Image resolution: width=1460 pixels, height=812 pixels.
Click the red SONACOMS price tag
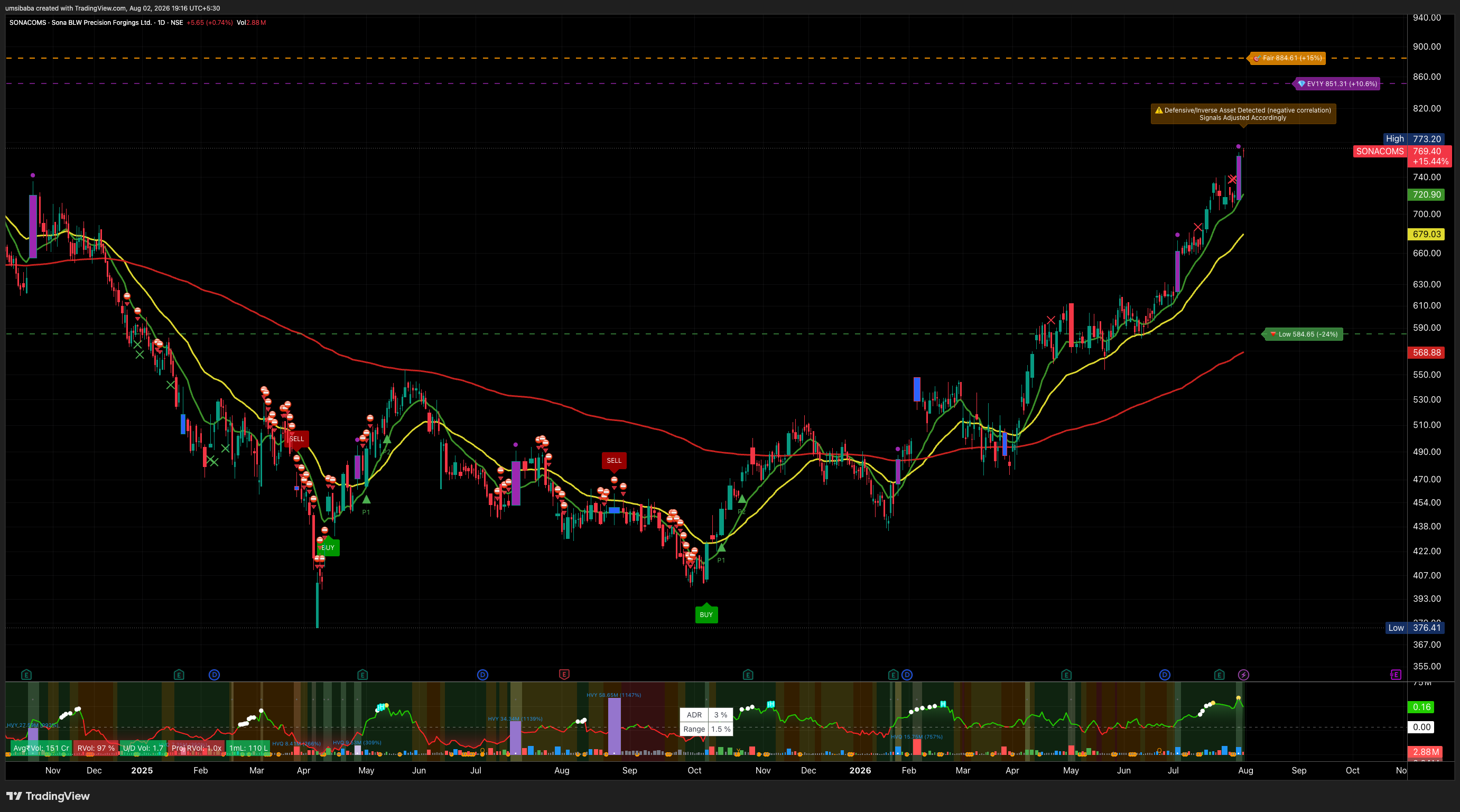1380,151
